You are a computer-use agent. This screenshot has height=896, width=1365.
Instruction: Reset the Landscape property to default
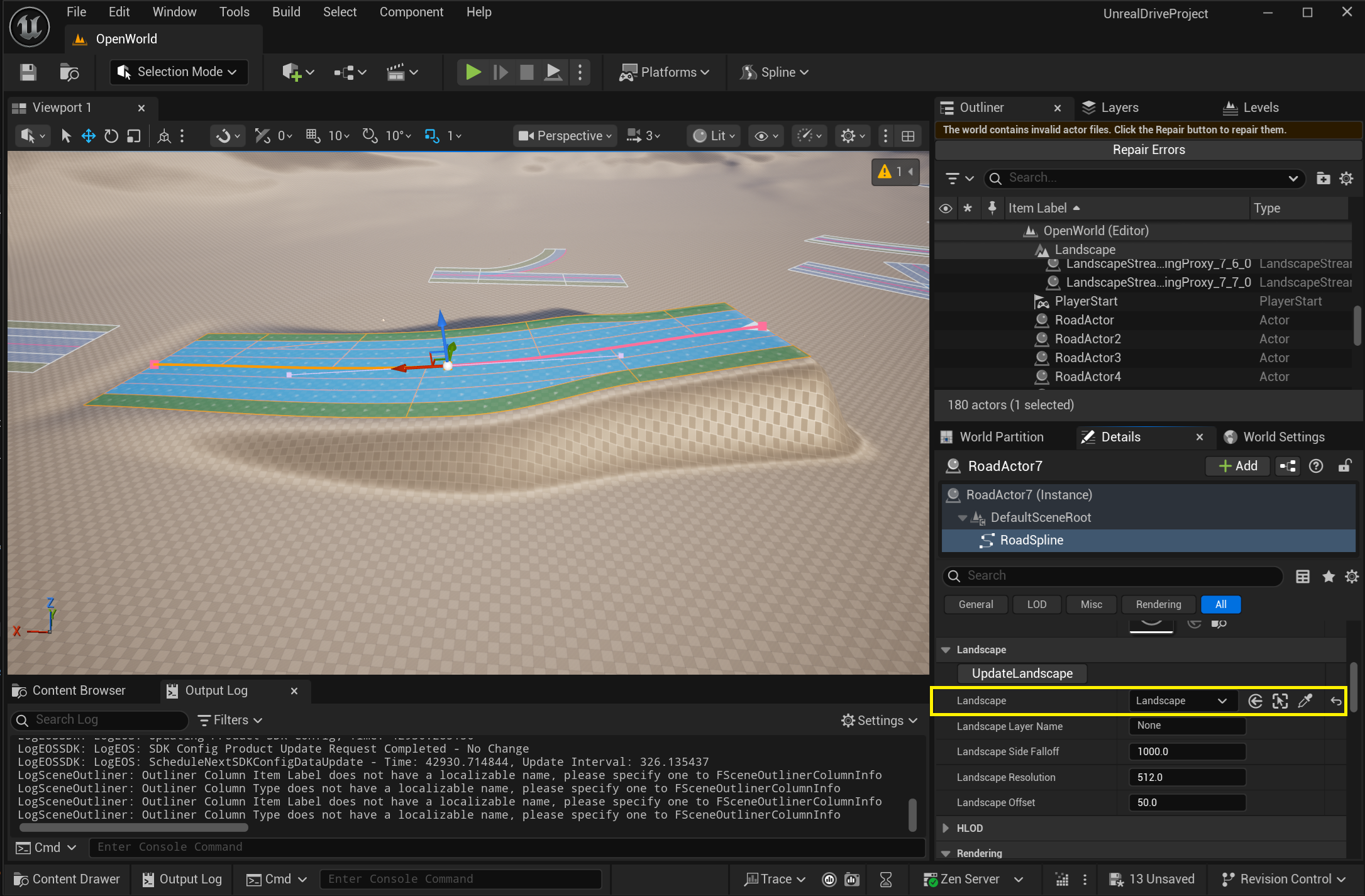click(1336, 701)
